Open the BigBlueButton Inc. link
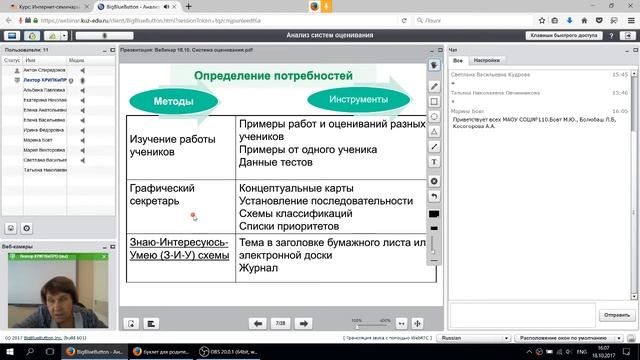This screenshot has width=640, height=360. (43, 338)
